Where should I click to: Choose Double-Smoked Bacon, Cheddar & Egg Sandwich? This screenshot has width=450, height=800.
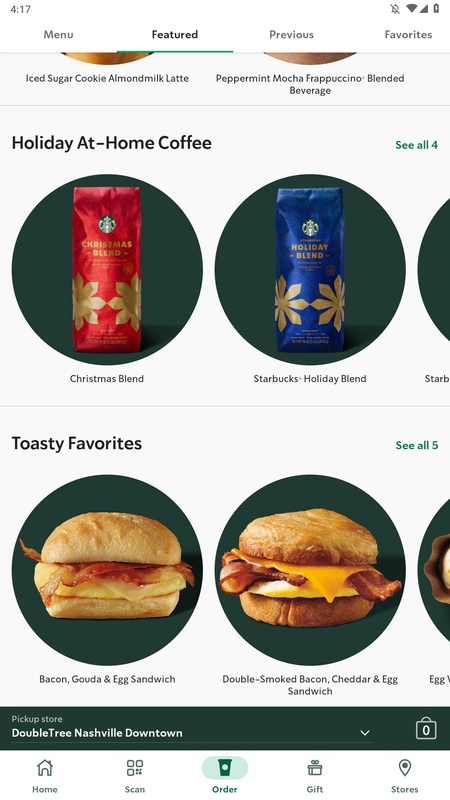coord(310,570)
